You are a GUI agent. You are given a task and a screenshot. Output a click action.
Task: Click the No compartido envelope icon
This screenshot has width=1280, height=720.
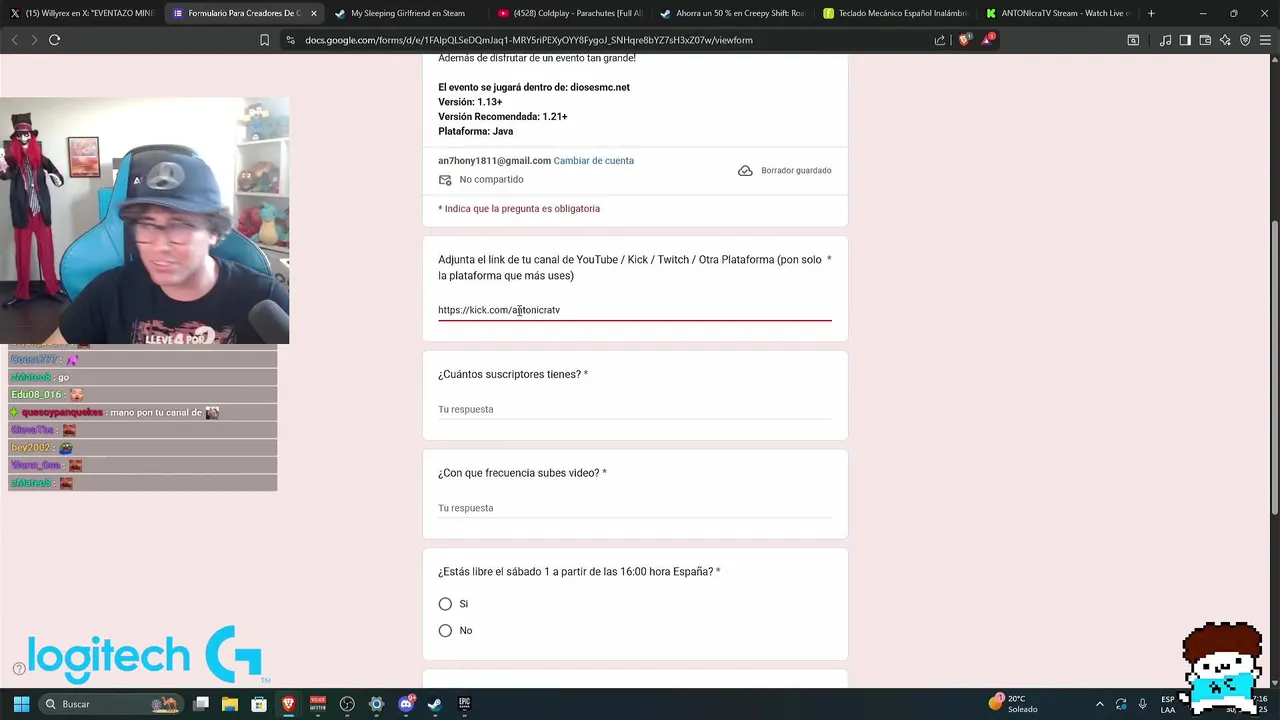pyautogui.click(x=445, y=180)
